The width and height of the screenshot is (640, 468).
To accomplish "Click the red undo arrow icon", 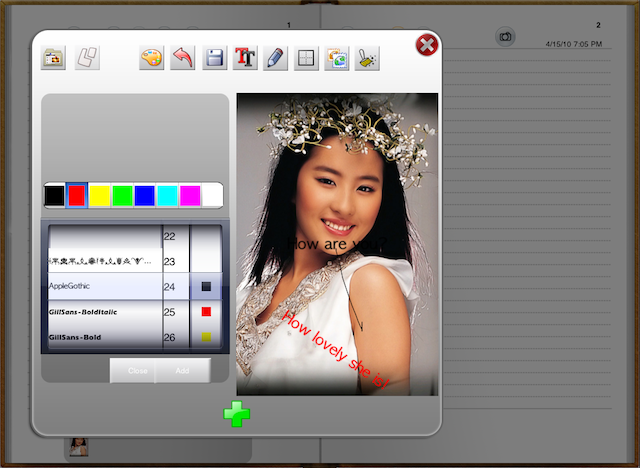I will click(182, 58).
